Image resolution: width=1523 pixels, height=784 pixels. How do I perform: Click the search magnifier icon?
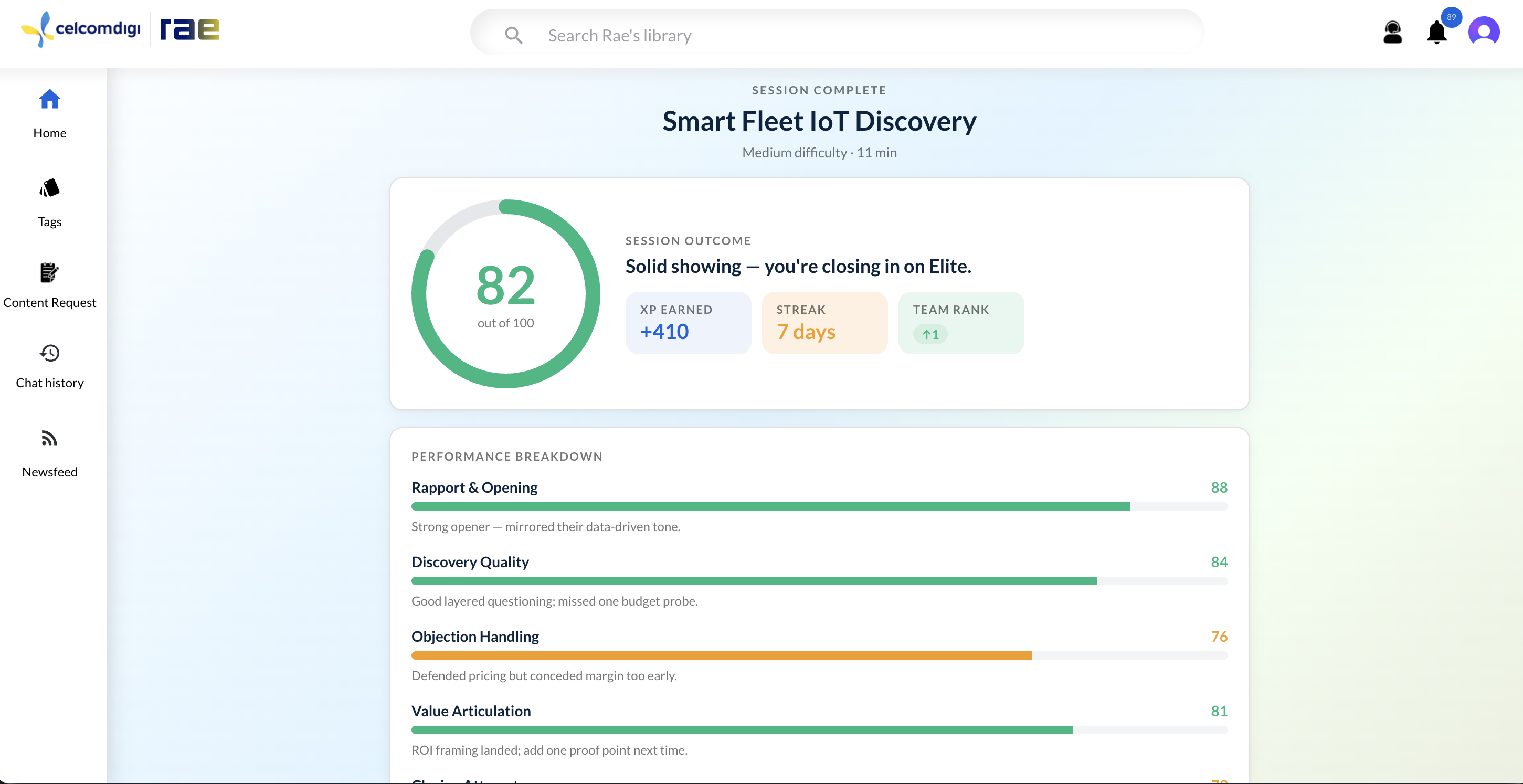[x=514, y=36]
